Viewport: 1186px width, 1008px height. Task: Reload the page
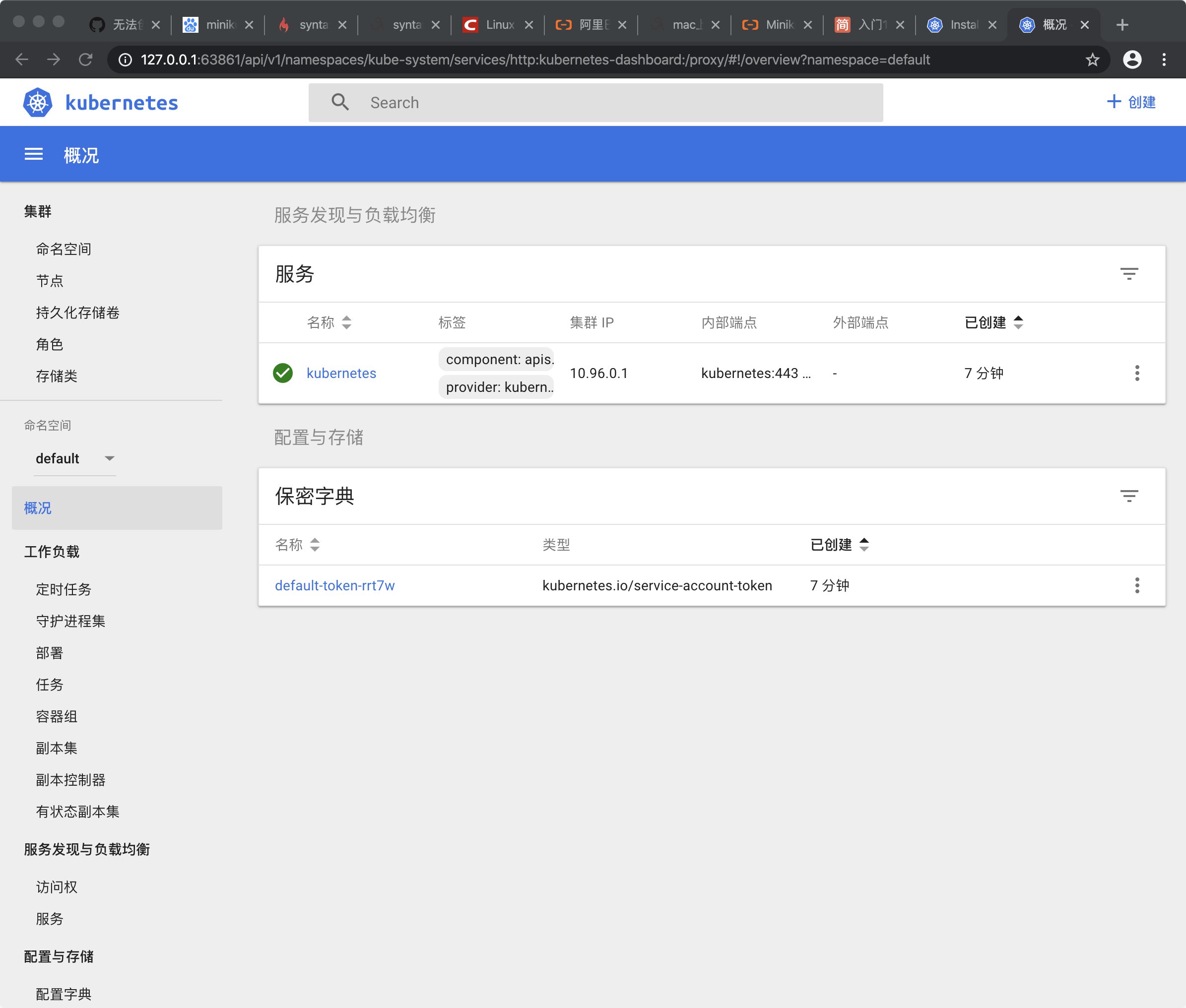click(86, 60)
